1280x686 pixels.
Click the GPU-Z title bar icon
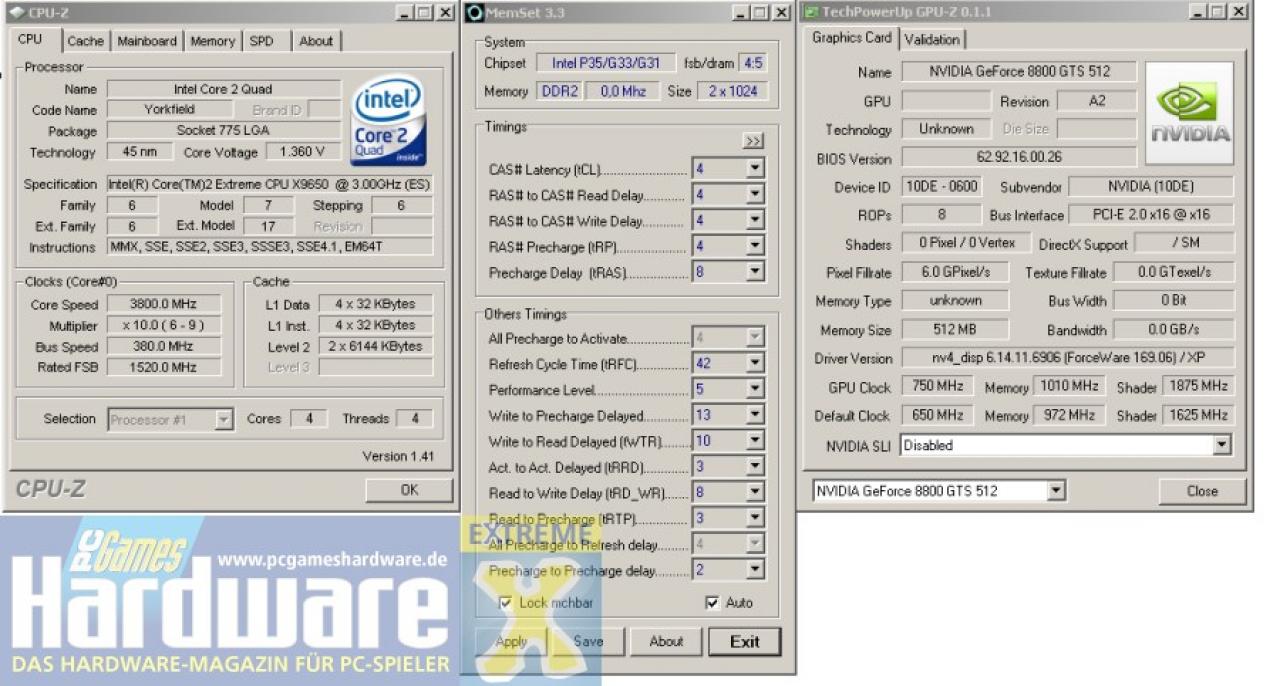click(811, 12)
